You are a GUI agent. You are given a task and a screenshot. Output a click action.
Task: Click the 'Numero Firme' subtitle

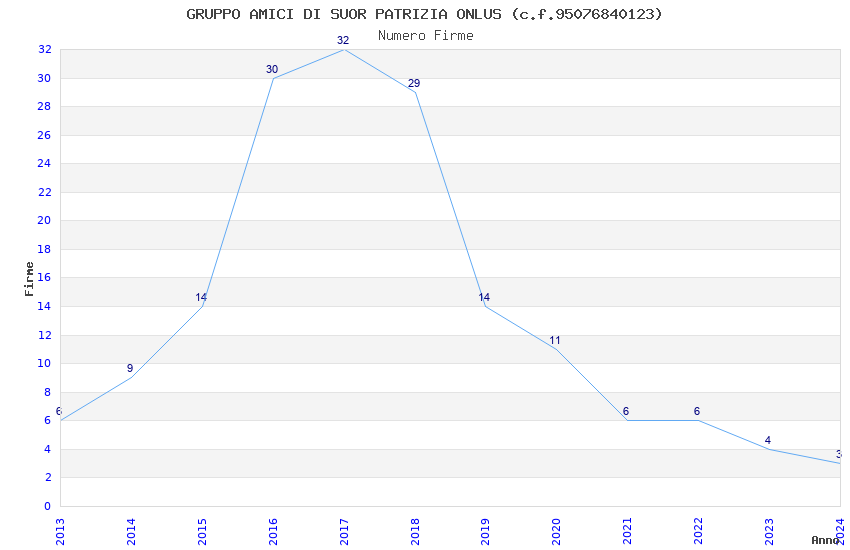426,36
